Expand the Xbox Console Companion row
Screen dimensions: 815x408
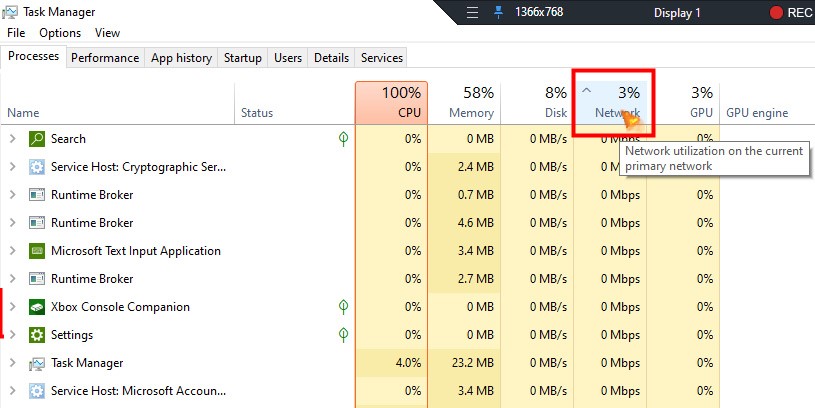[x=12, y=307]
